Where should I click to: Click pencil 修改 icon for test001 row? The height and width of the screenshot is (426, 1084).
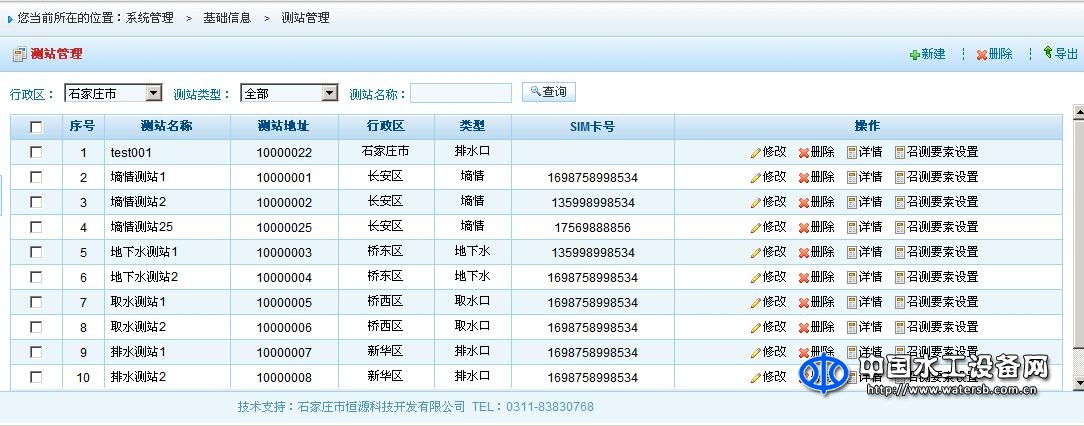click(756, 153)
